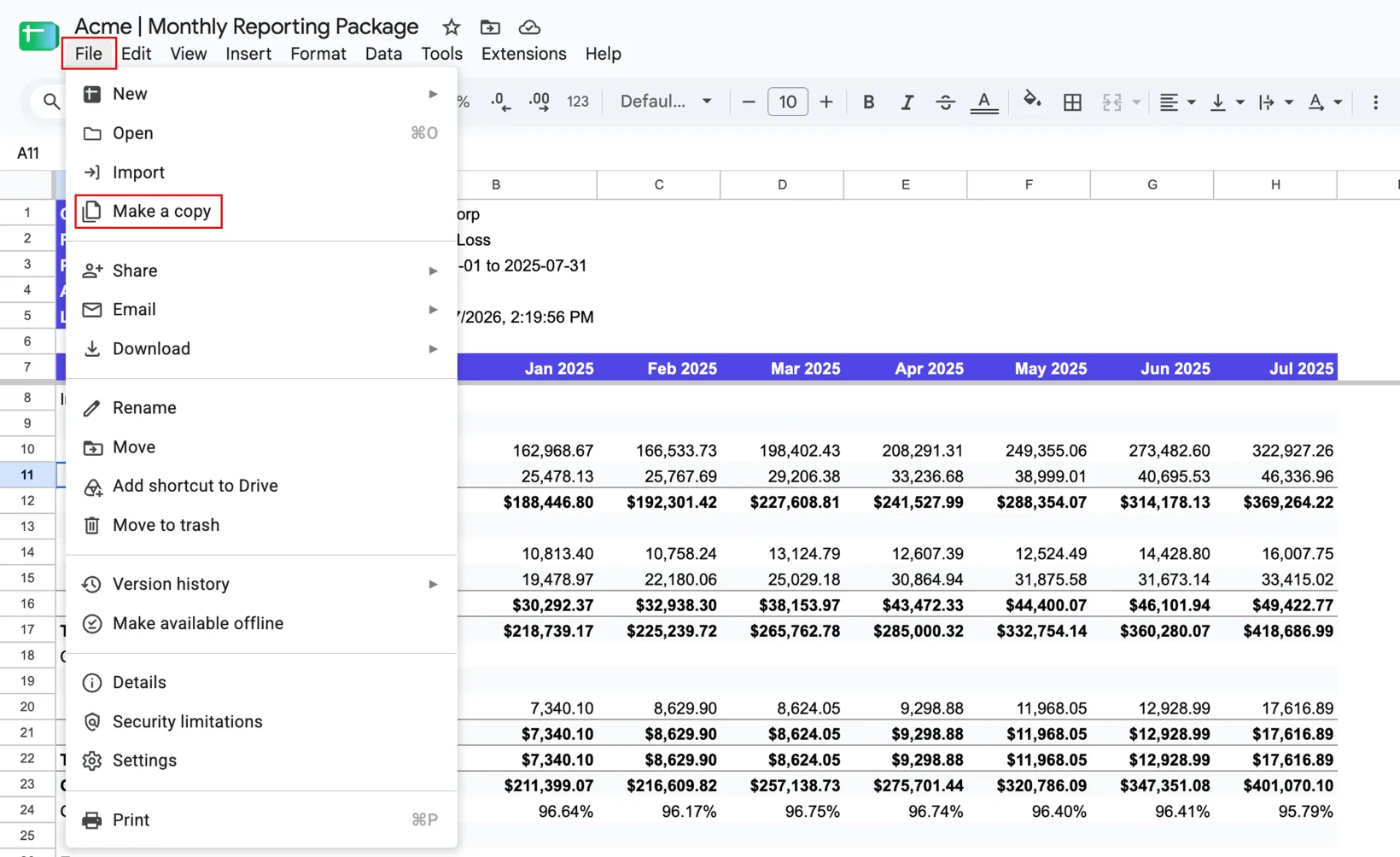
Task: Open the Google Sheets home icon
Action: tap(38, 36)
